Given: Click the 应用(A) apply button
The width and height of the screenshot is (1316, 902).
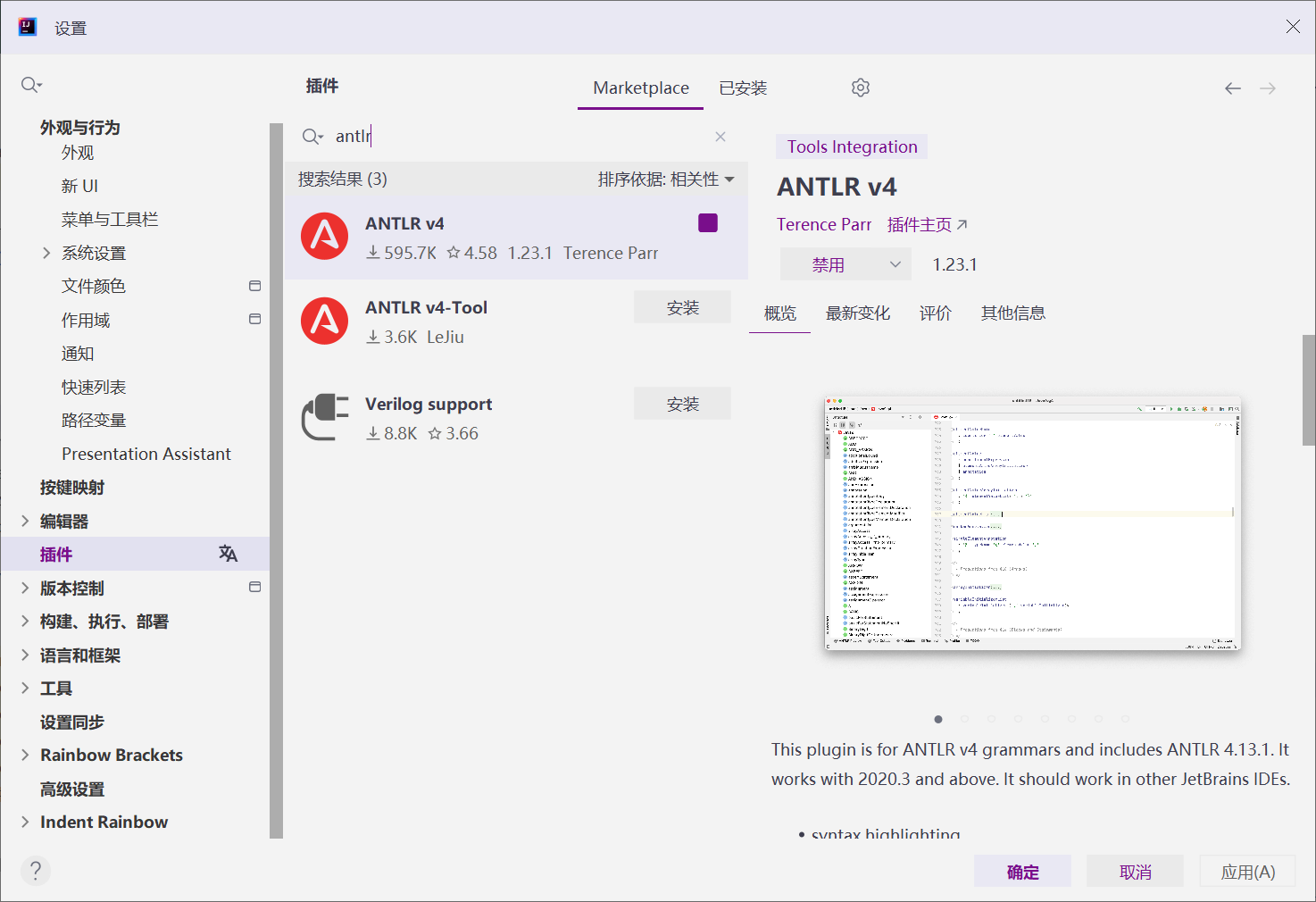Looking at the screenshot, I should coord(1248,872).
